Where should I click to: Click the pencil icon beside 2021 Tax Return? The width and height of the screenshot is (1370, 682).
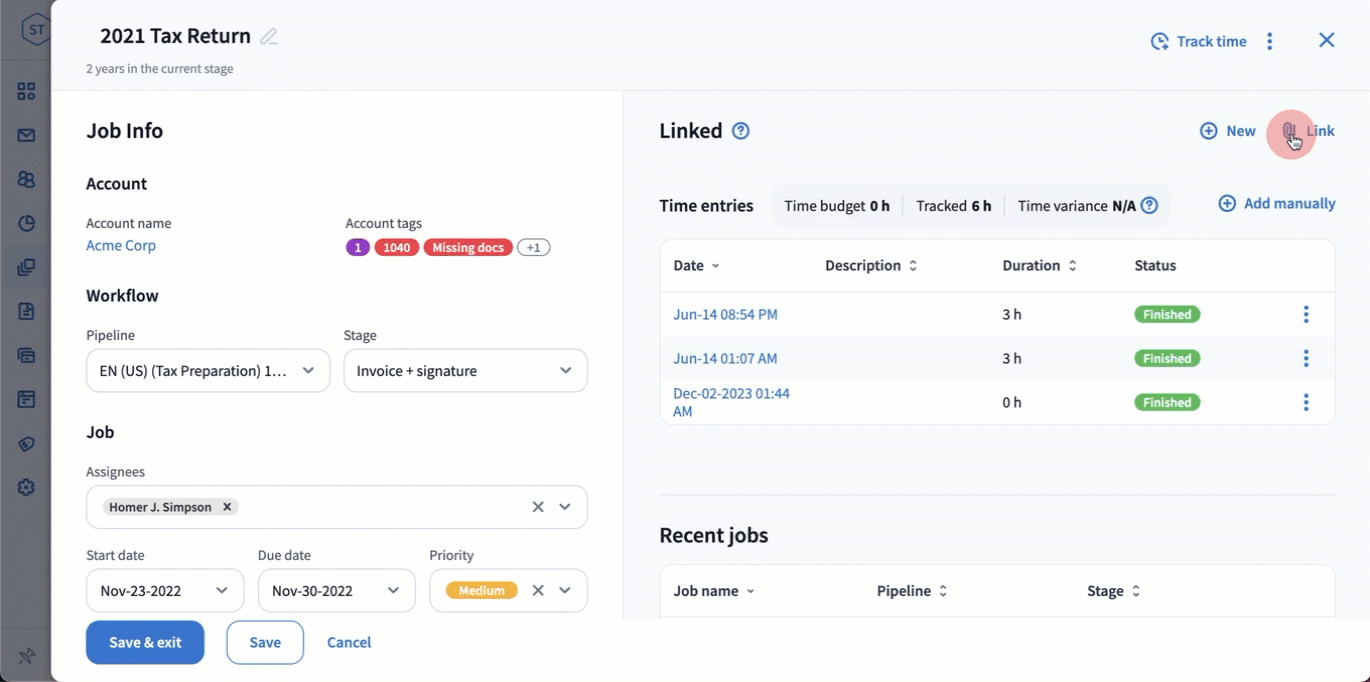[268, 37]
